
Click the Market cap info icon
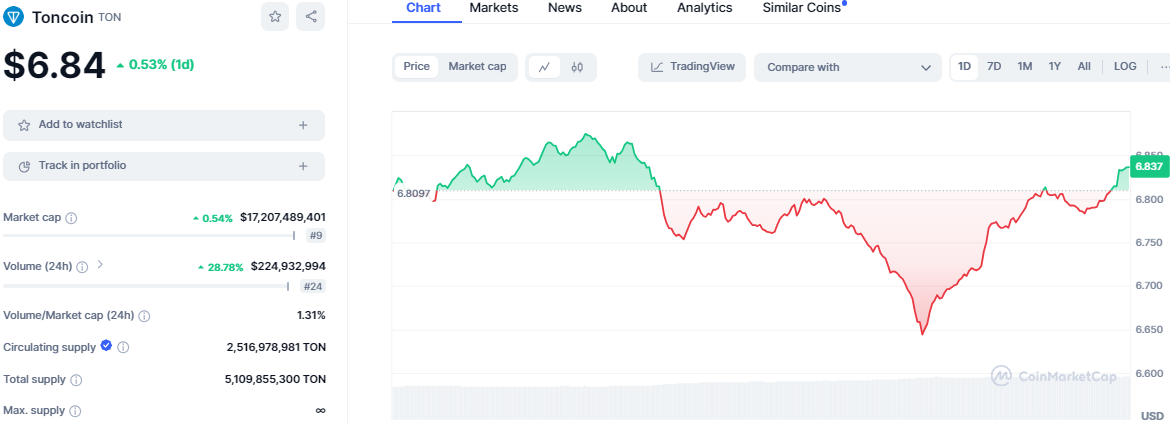tap(72, 219)
